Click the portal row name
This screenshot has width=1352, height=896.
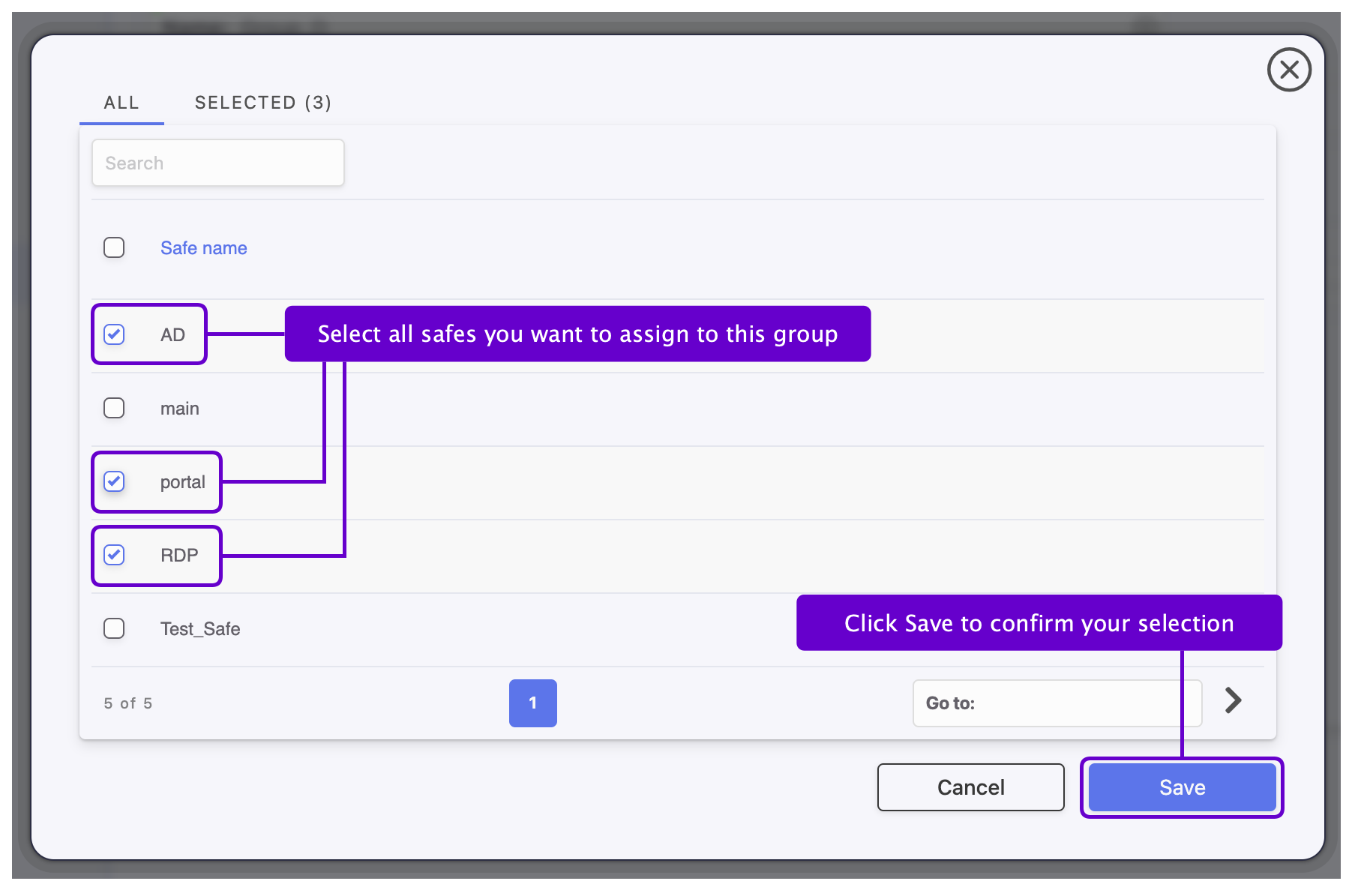pos(182,482)
